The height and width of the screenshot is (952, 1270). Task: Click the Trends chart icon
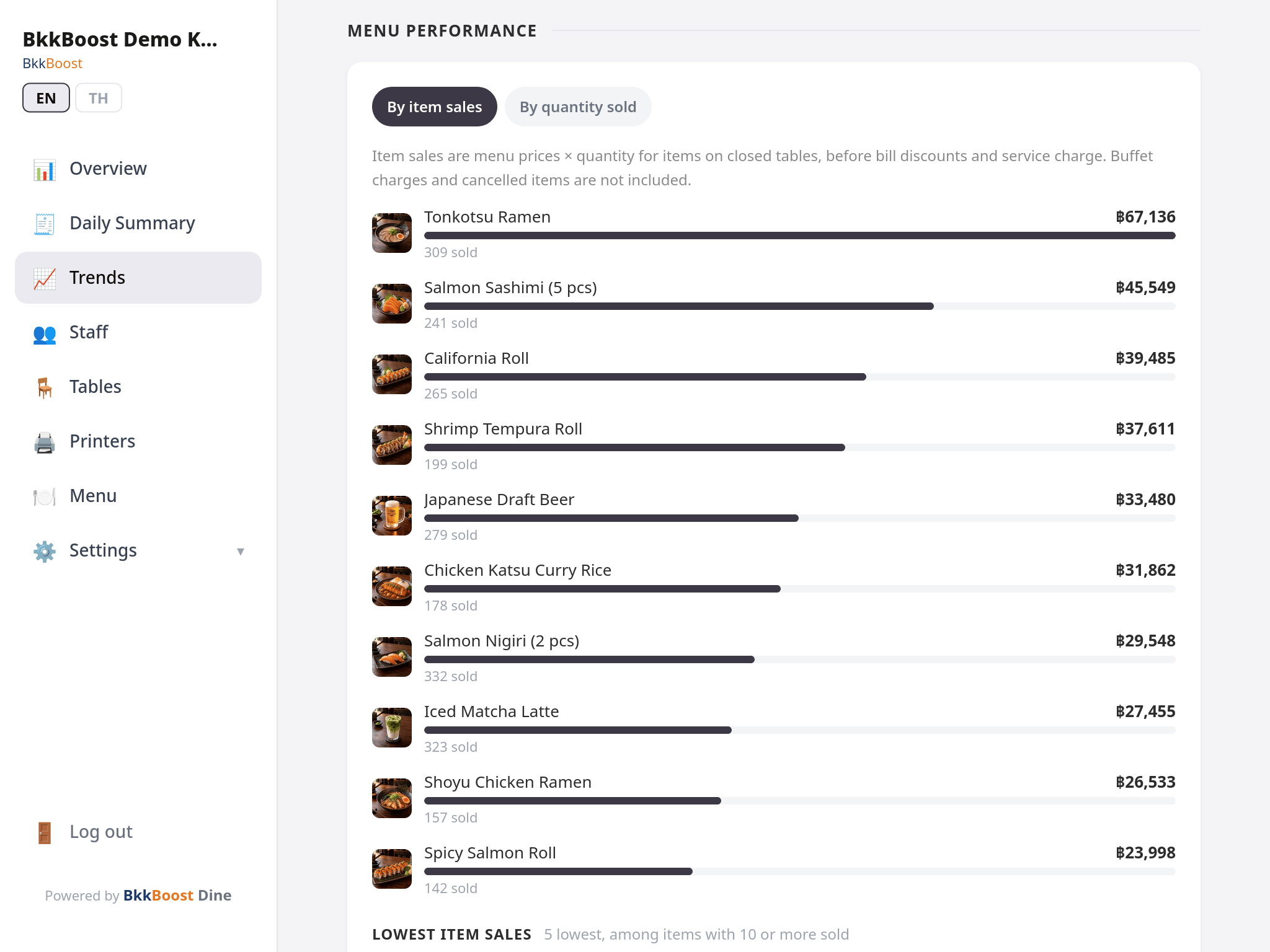coord(45,278)
